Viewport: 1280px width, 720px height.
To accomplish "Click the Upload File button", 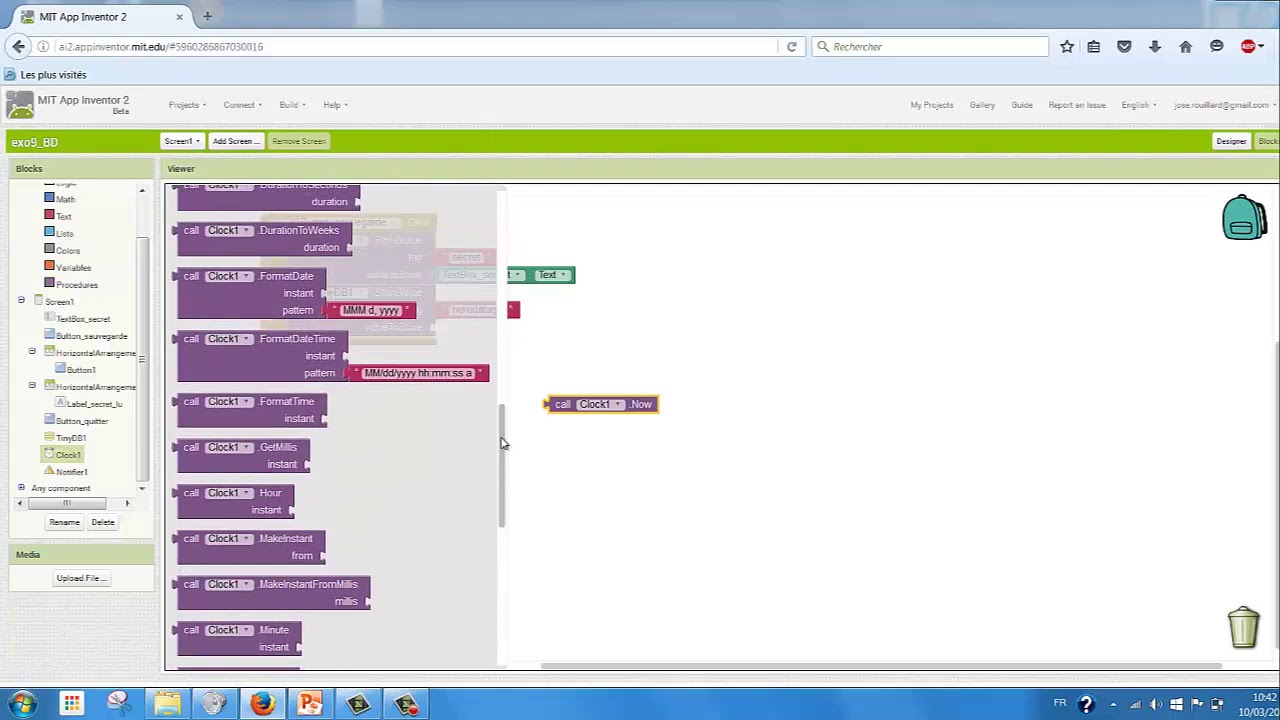I will coord(81,578).
